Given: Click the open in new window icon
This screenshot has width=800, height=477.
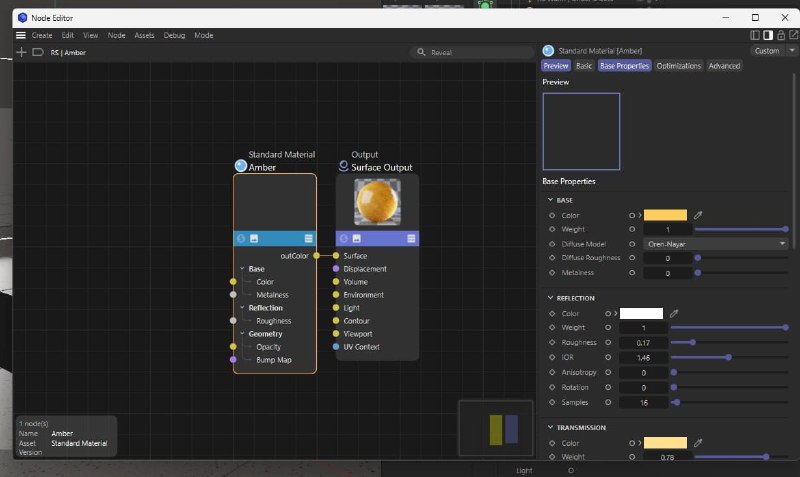Looking at the screenshot, I should coord(793,35).
